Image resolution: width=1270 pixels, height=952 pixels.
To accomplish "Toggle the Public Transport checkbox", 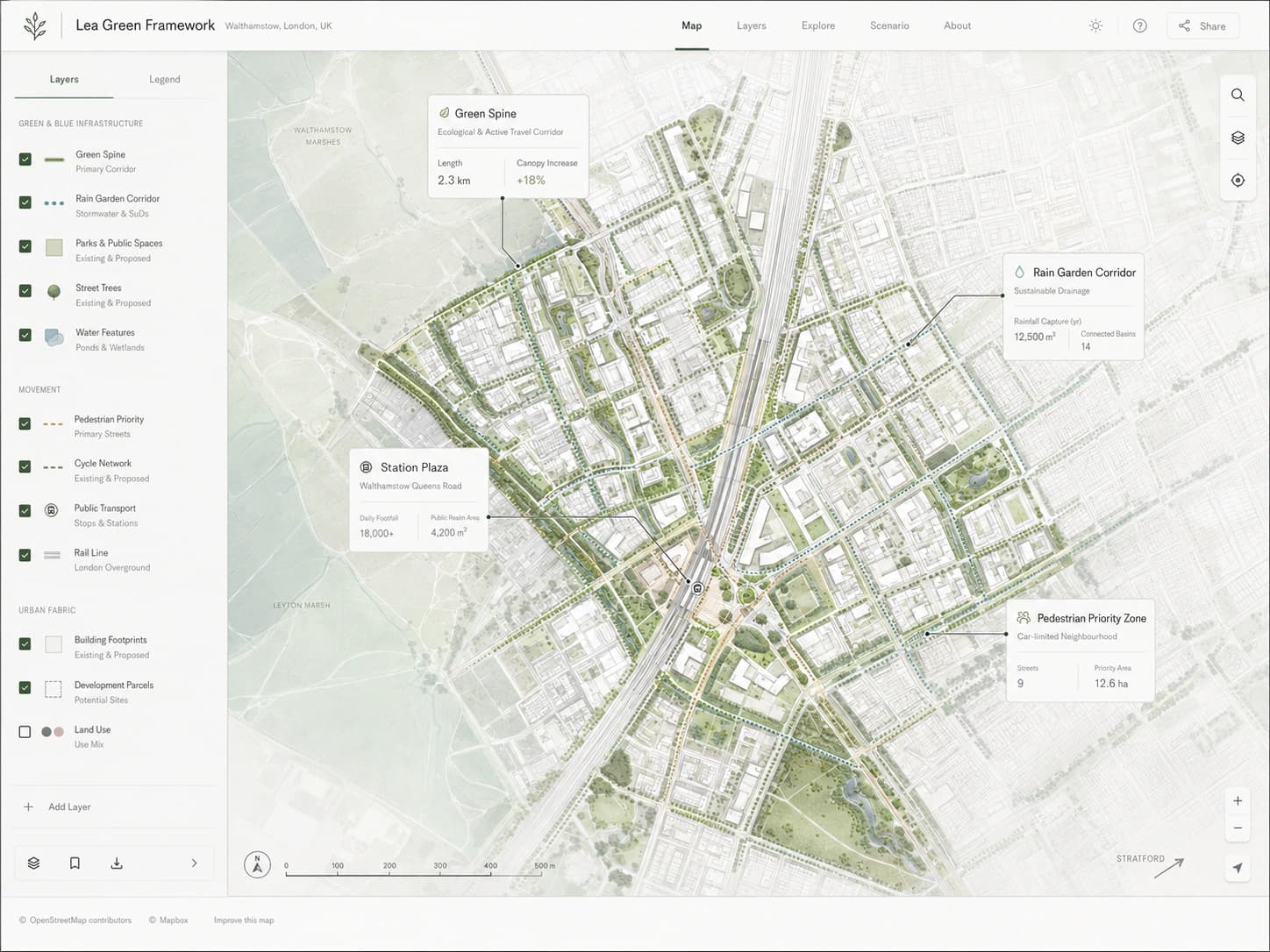I will tap(25, 511).
